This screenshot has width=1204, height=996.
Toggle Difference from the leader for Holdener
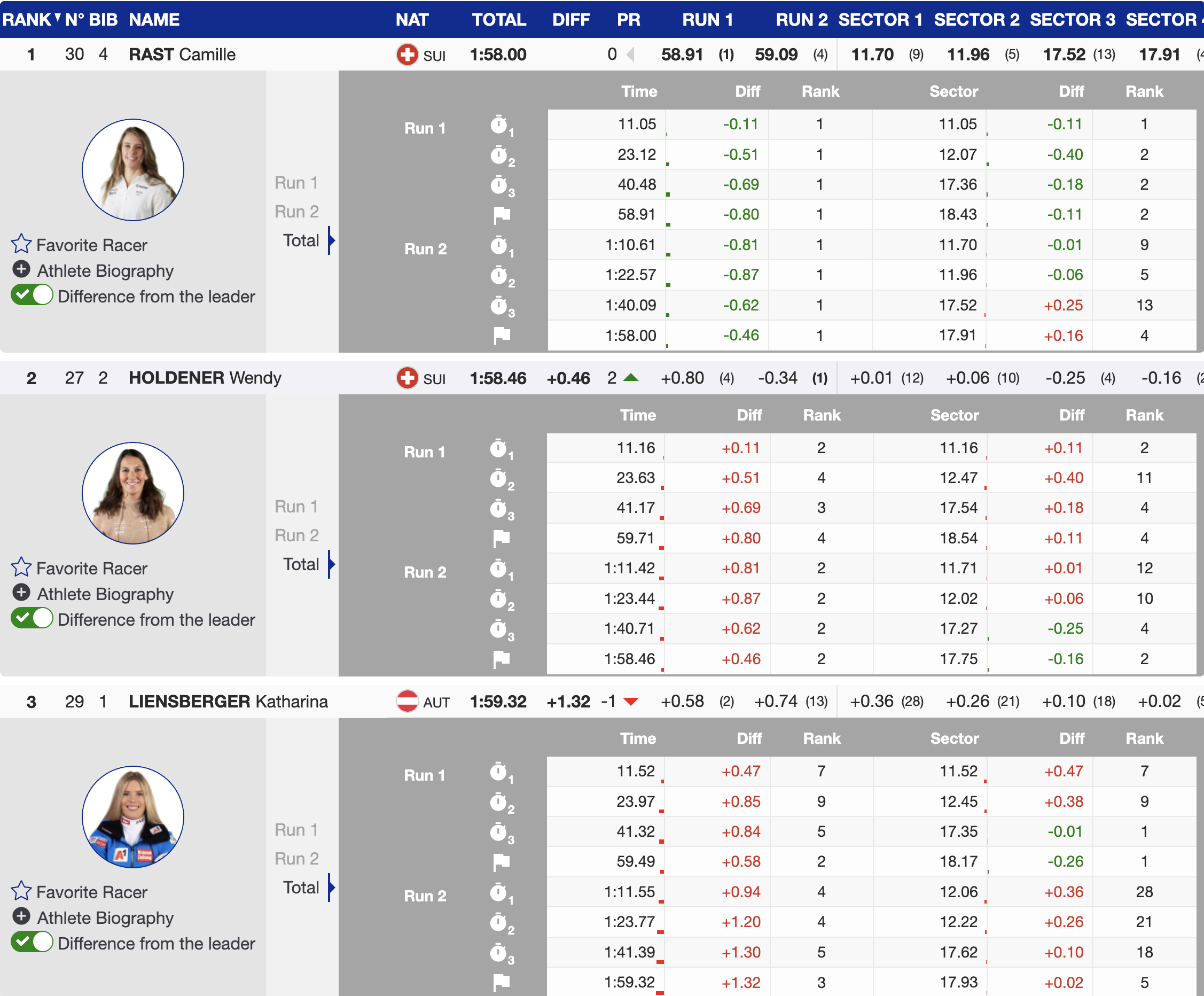click(x=32, y=619)
